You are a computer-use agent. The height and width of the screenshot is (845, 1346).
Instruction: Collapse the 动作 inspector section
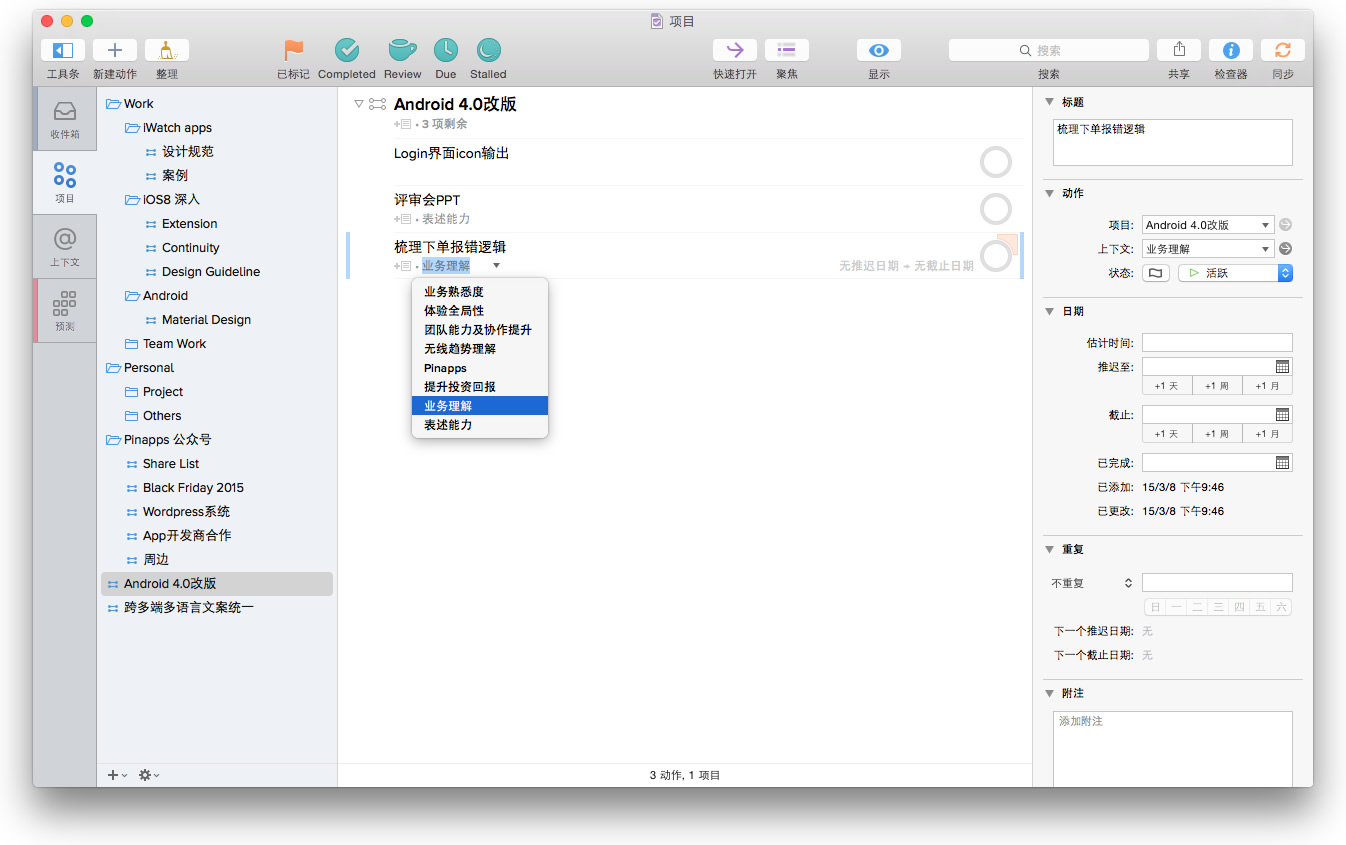click(x=1049, y=193)
